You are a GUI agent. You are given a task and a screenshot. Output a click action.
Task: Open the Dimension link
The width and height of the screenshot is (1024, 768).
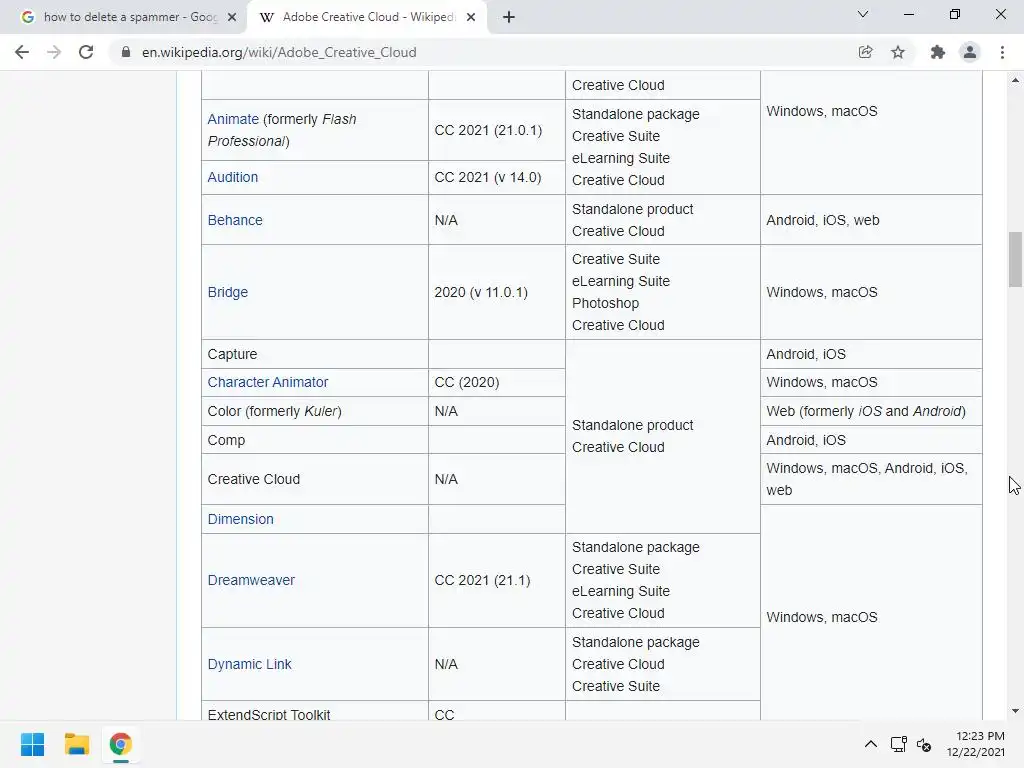tap(240, 519)
